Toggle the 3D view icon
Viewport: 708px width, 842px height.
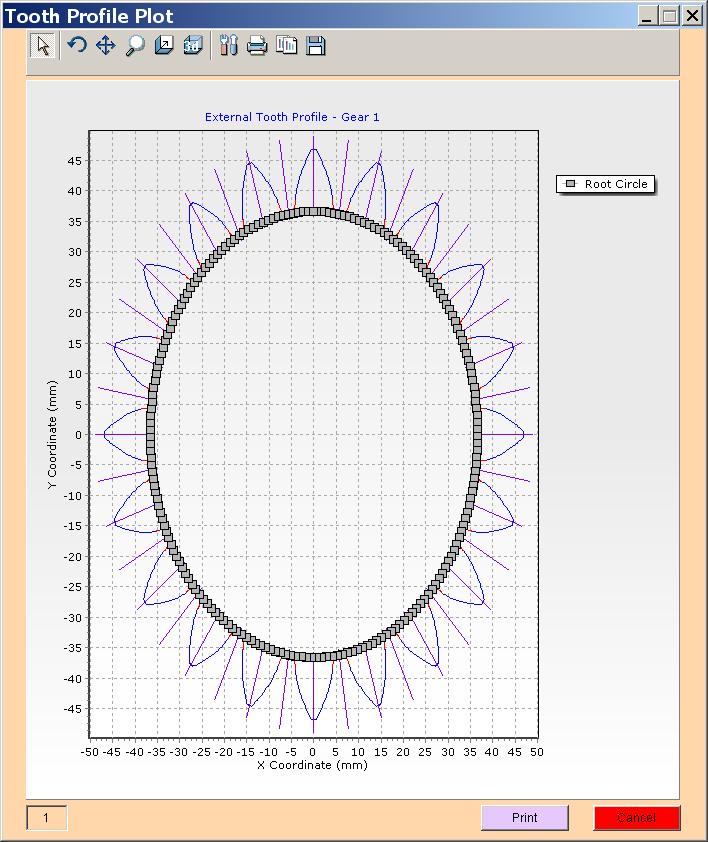(x=193, y=45)
